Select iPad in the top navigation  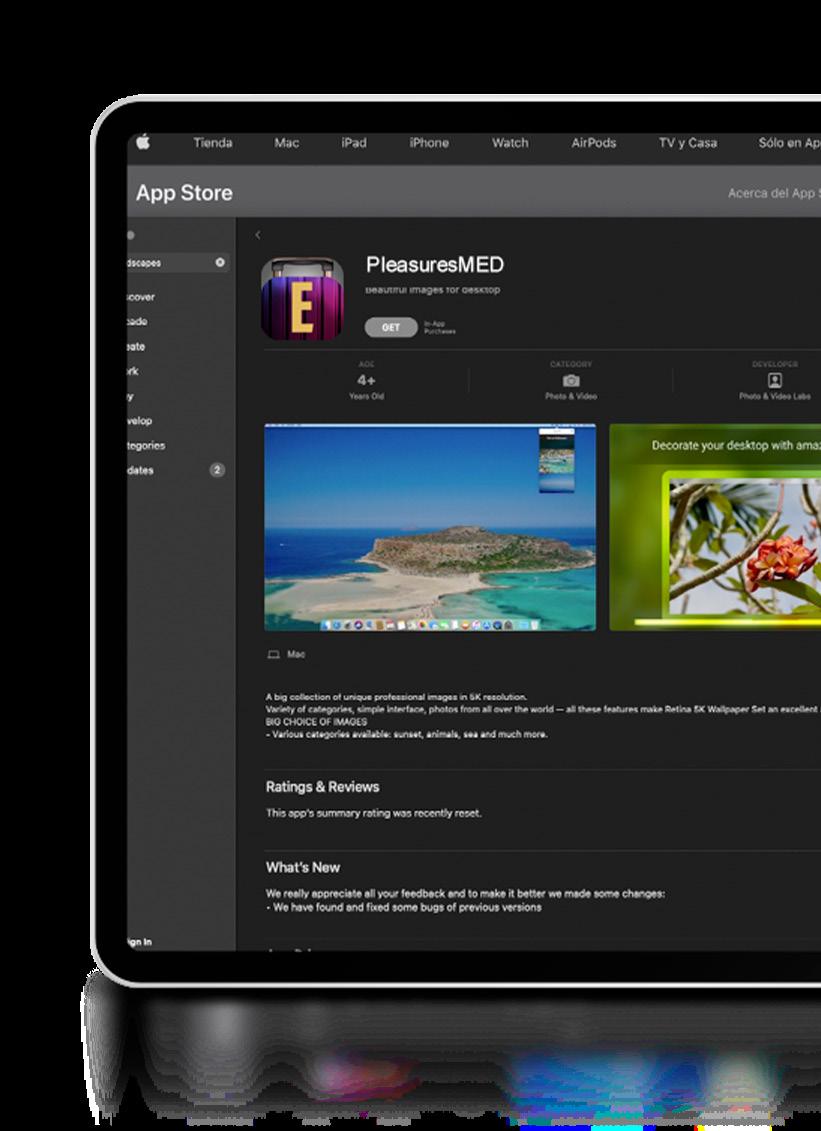click(x=354, y=143)
